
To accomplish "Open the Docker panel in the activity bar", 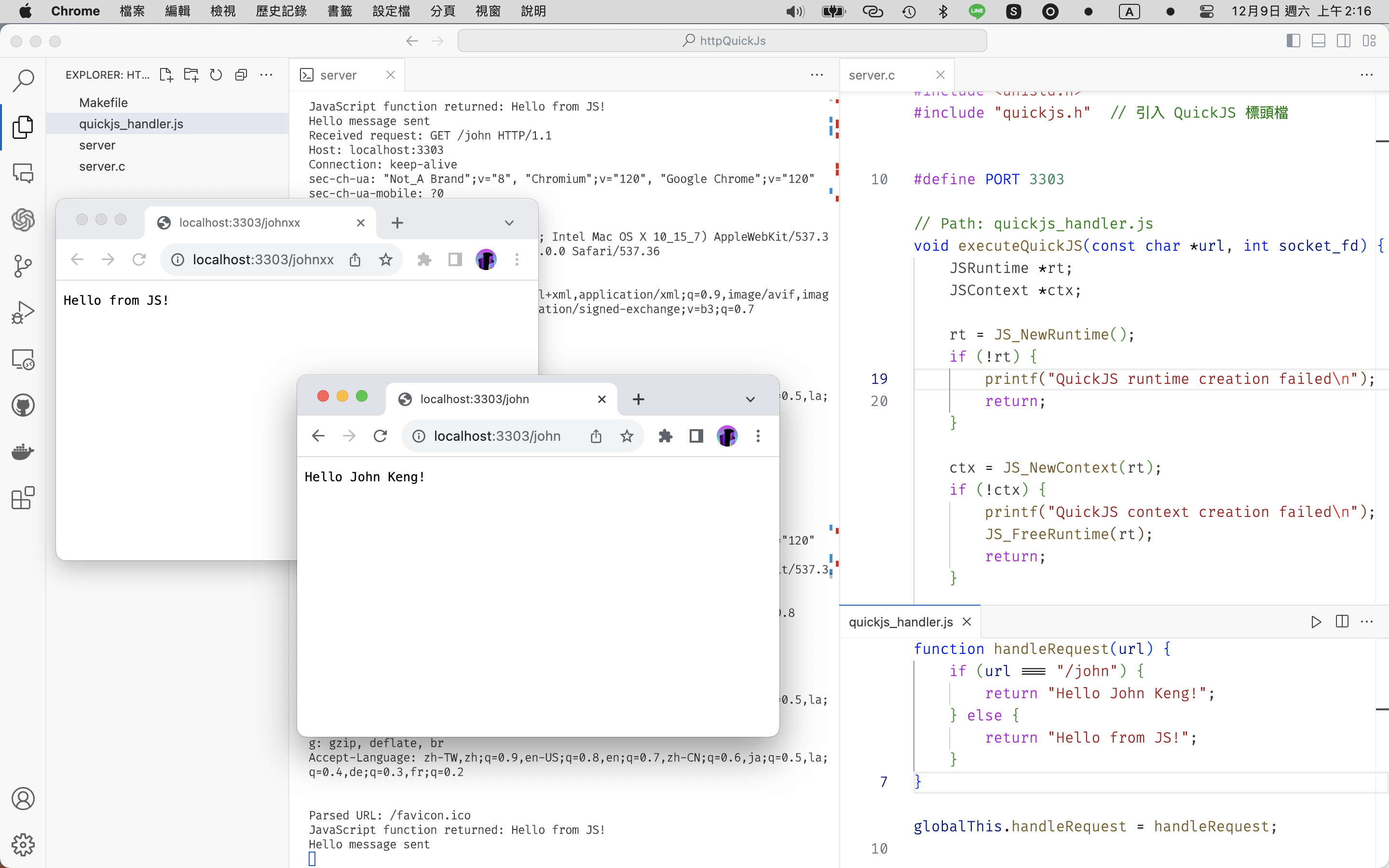I will pyautogui.click(x=23, y=452).
